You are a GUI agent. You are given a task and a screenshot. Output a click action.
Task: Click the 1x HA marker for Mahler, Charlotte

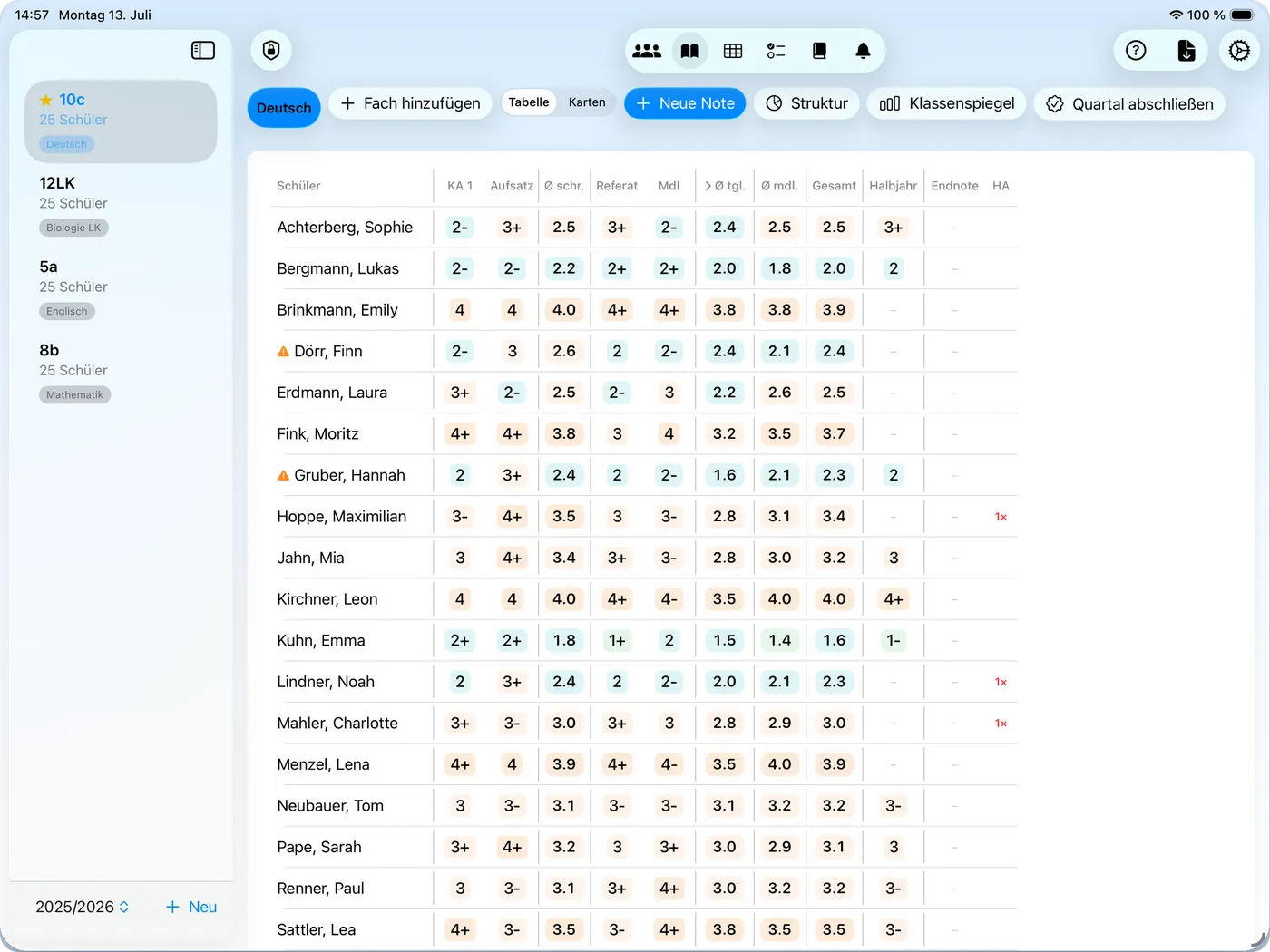coord(1001,724)
